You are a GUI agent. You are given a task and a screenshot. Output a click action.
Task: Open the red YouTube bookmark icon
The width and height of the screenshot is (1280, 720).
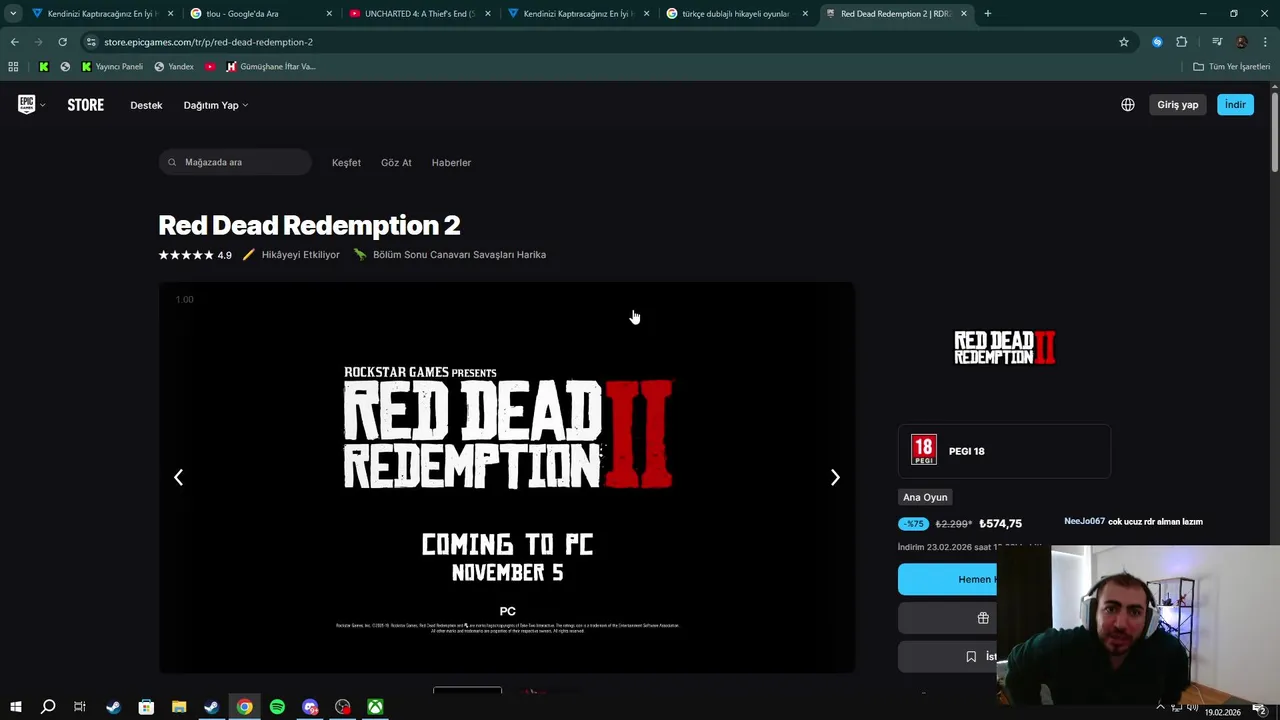(210, 67)
